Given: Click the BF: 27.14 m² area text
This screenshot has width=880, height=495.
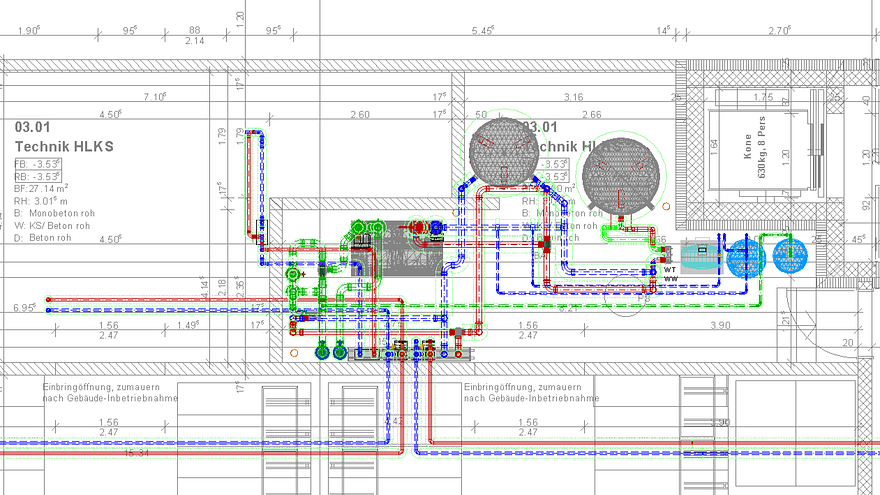Looking at the screenshot, I should coord(42,188).
